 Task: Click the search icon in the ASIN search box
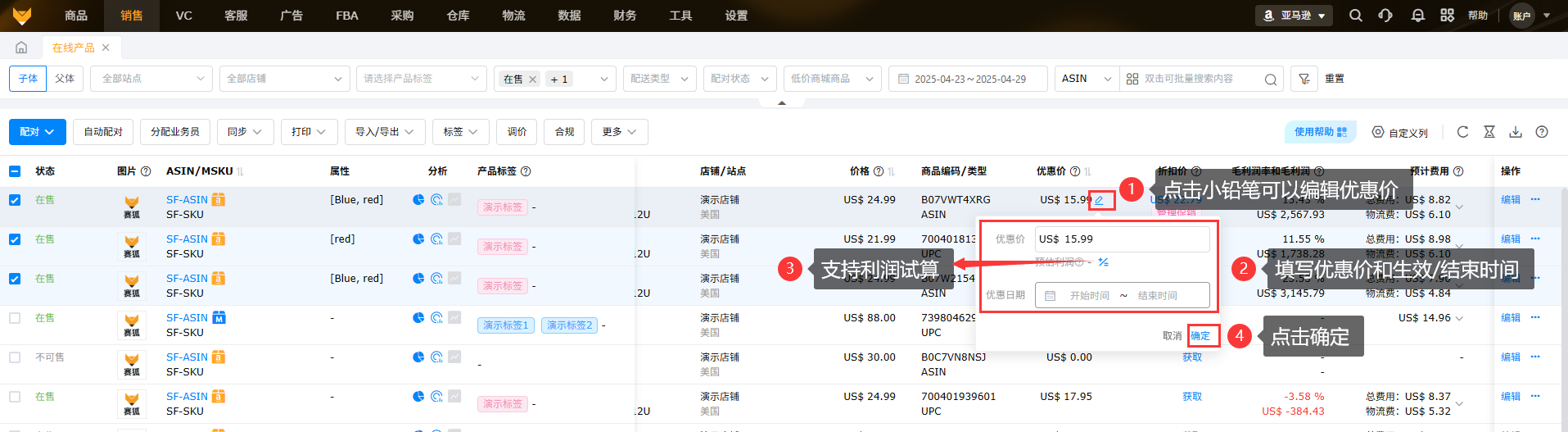tap(1270, 80)
